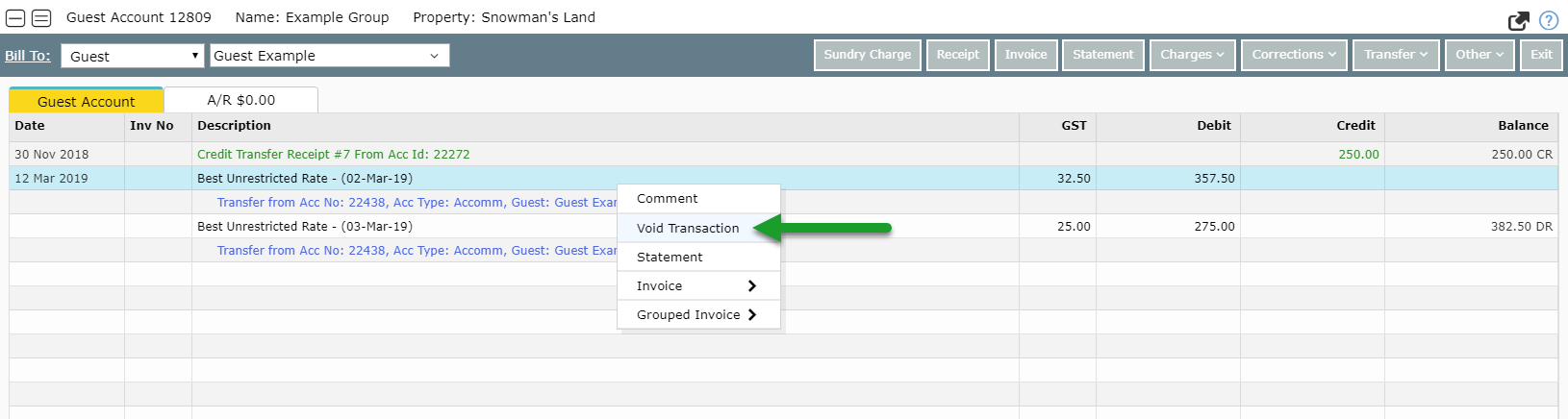Screen dimensions: 1568x419
Task: Open the Bill To Guest dropdown
Action: (x=133, y=56)
